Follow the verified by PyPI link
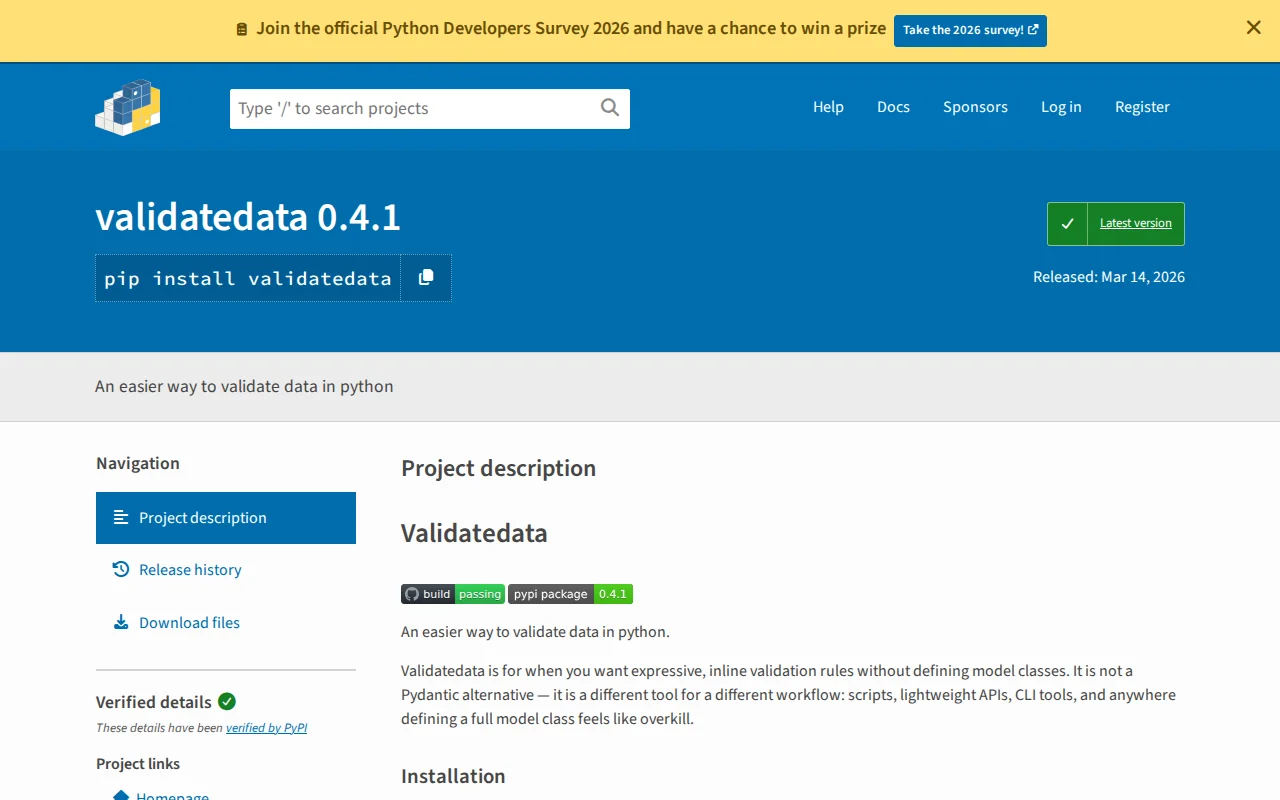Image resolution: width=1280 pixels, height=800 pixels. point(266,728)
